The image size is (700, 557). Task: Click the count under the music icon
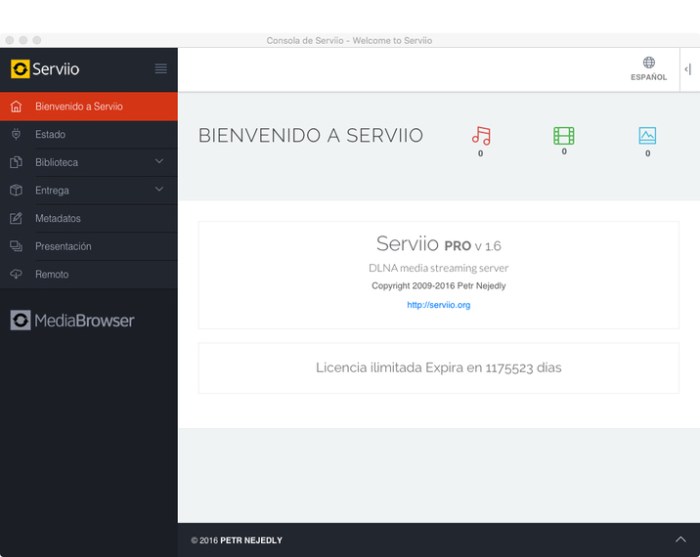point(480,154)
